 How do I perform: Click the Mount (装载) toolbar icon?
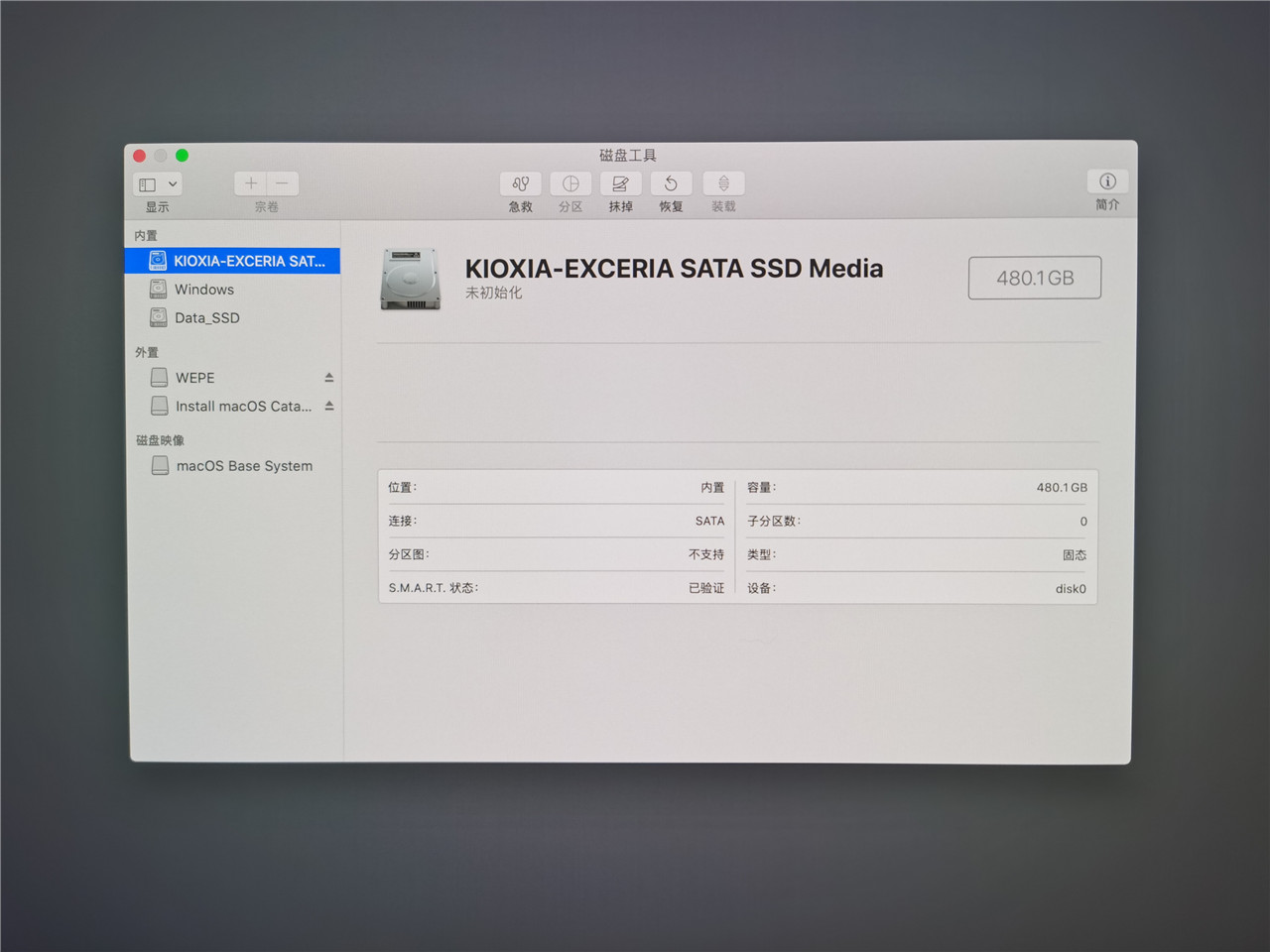coord(723,184)
